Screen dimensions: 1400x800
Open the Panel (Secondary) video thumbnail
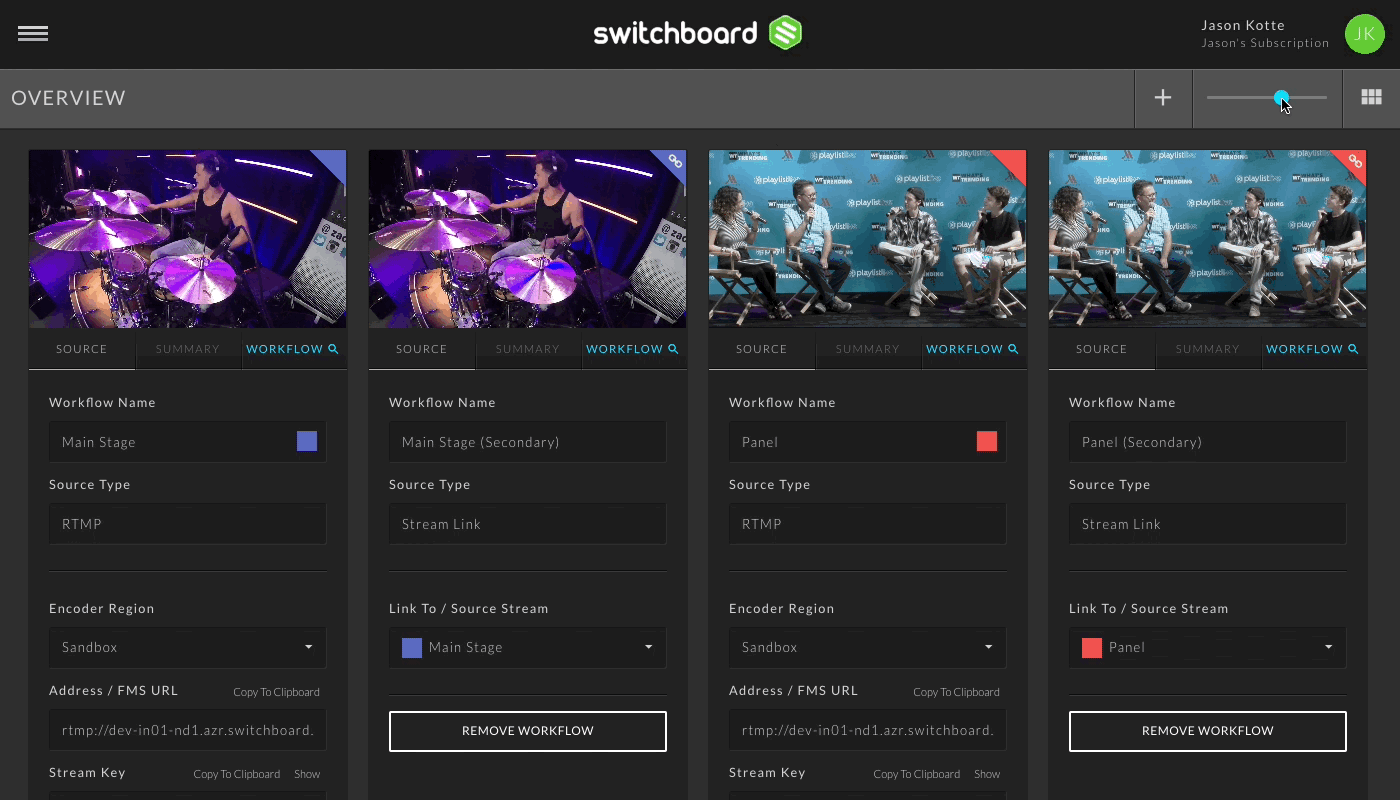pyautogui.click(x=1208, y=239)
